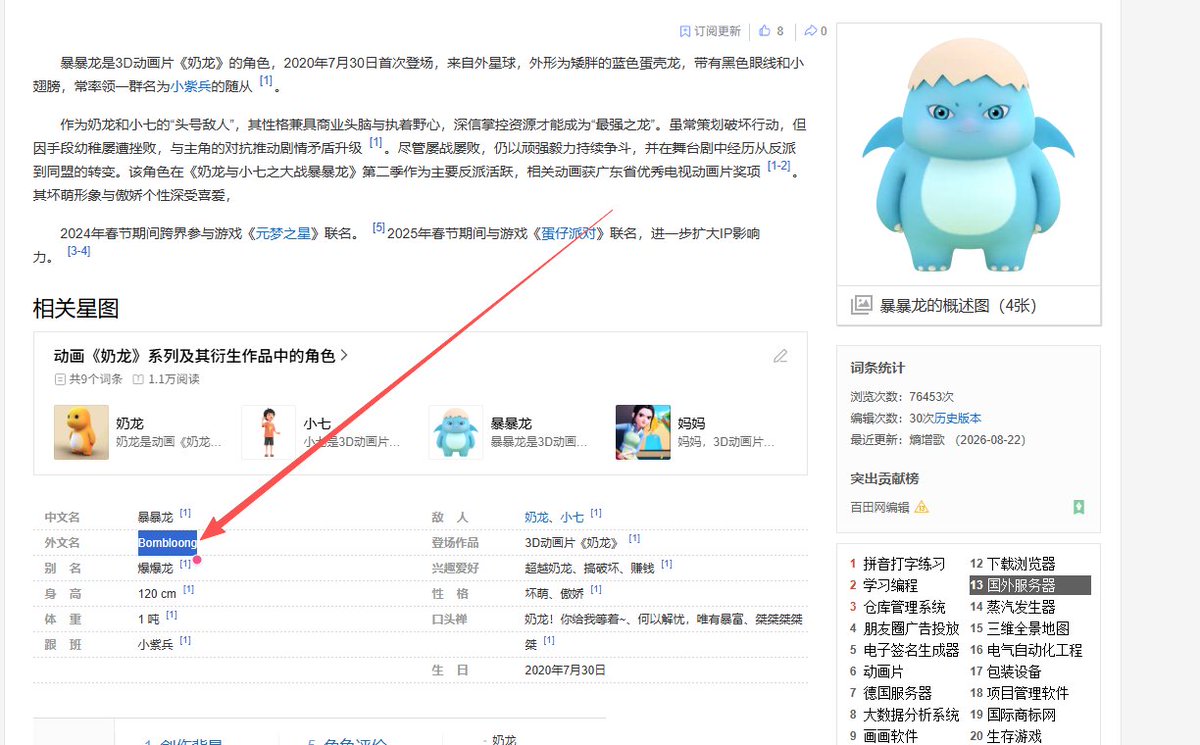Click the 2020年7月30日 birthday value
Viewport: 1200px width, 745px height.
[565, 670]
